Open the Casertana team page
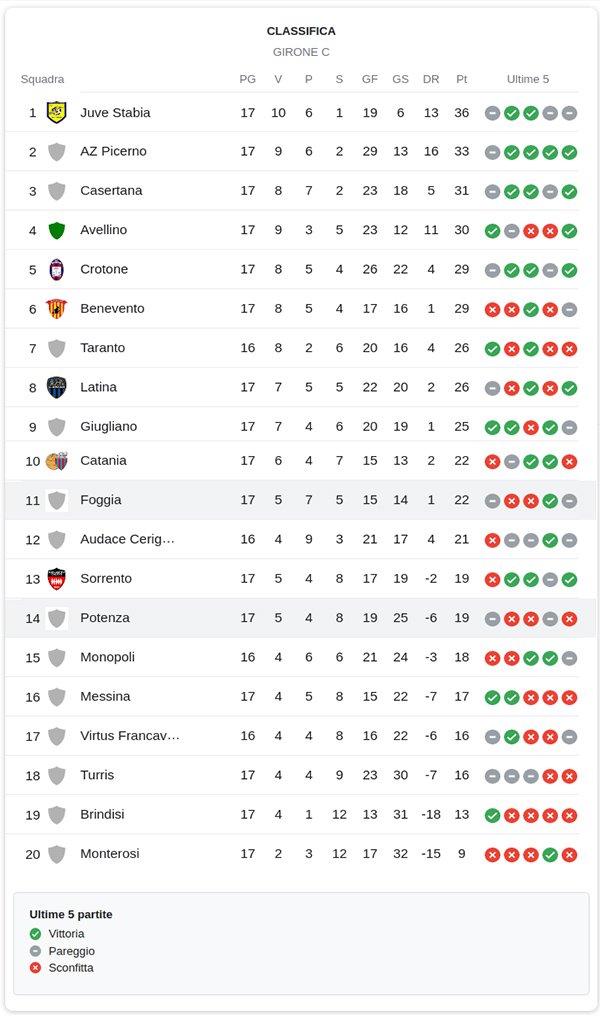 point(111,191)
